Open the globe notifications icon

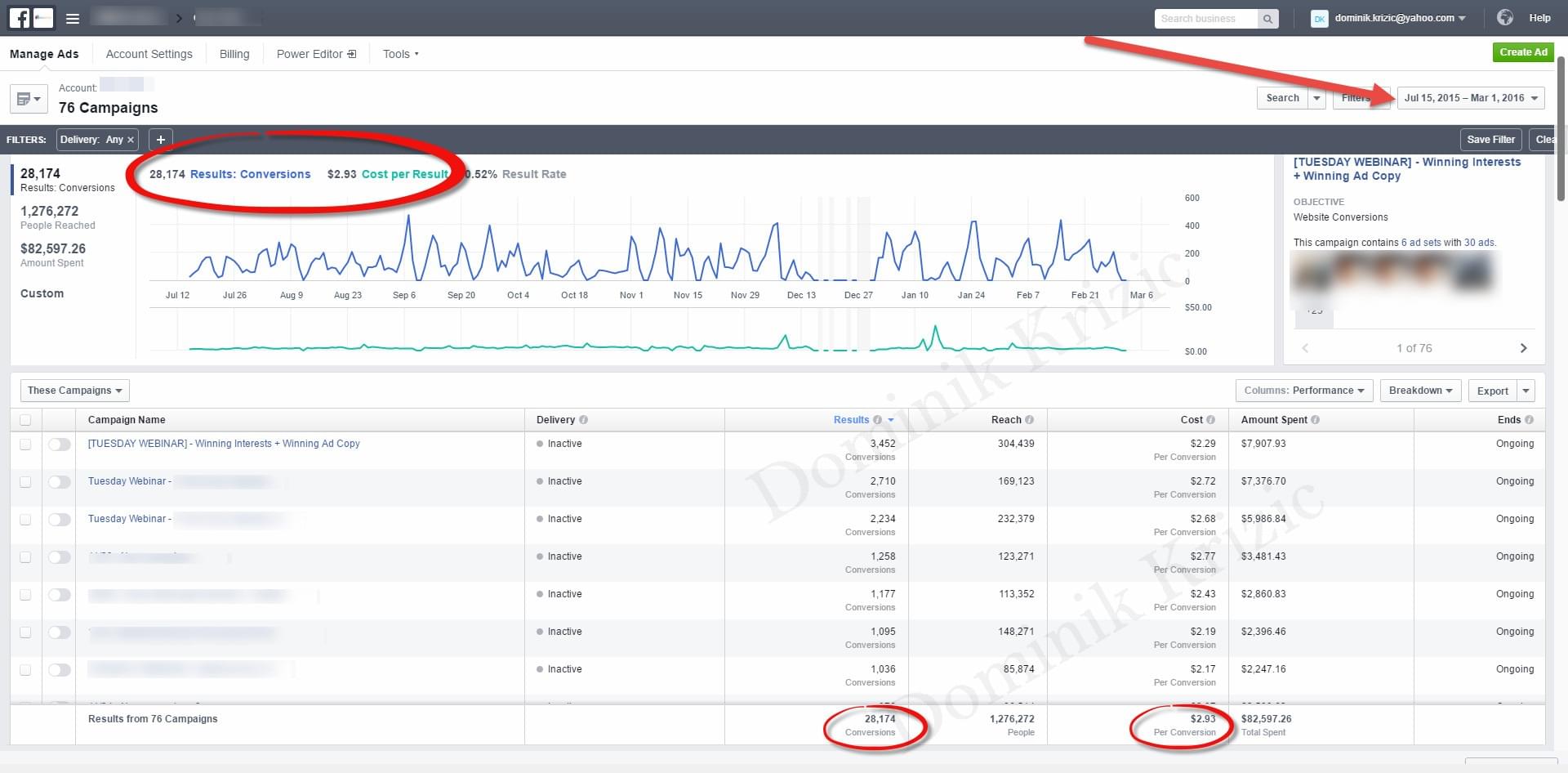pyautogui.click(x=1505, y=18)
